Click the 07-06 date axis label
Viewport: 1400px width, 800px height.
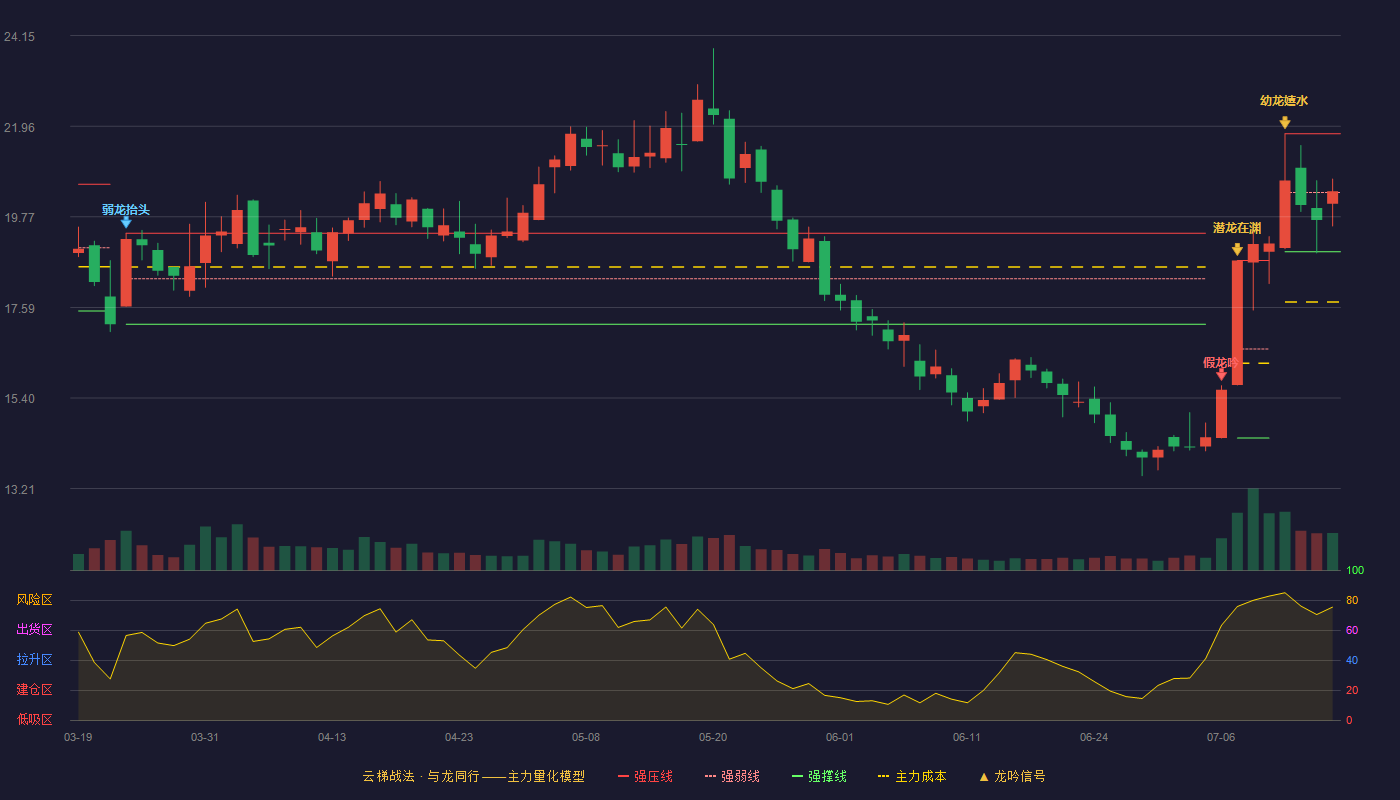click(x=1221, y=737)
